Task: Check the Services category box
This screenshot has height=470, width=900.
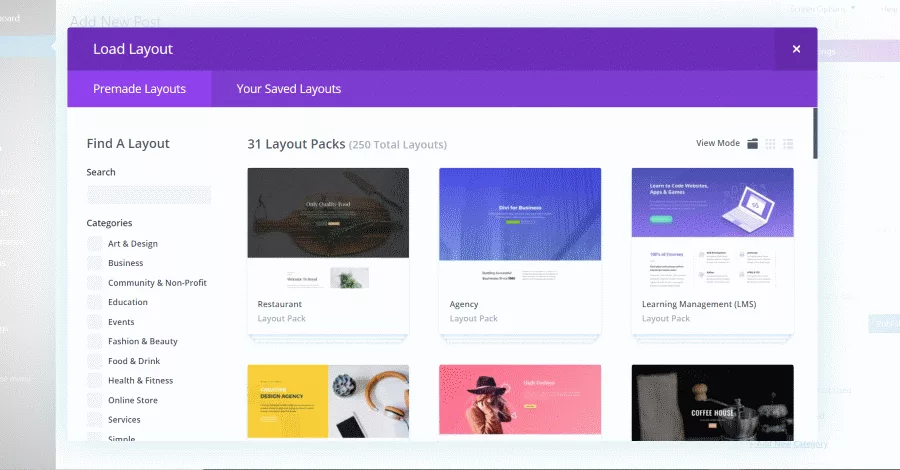Action: click(x=95, y=419)
